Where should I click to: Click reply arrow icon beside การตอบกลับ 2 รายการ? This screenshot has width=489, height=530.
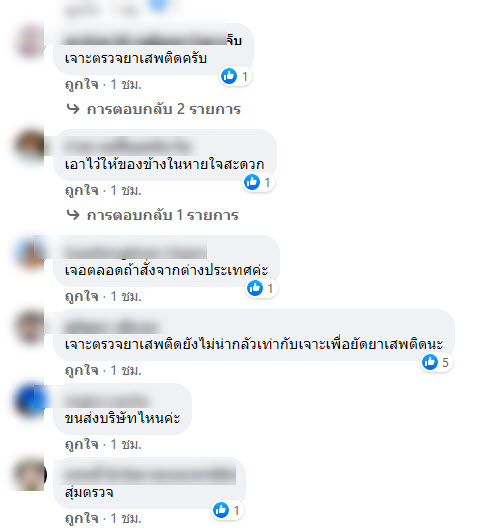(73, 109)
